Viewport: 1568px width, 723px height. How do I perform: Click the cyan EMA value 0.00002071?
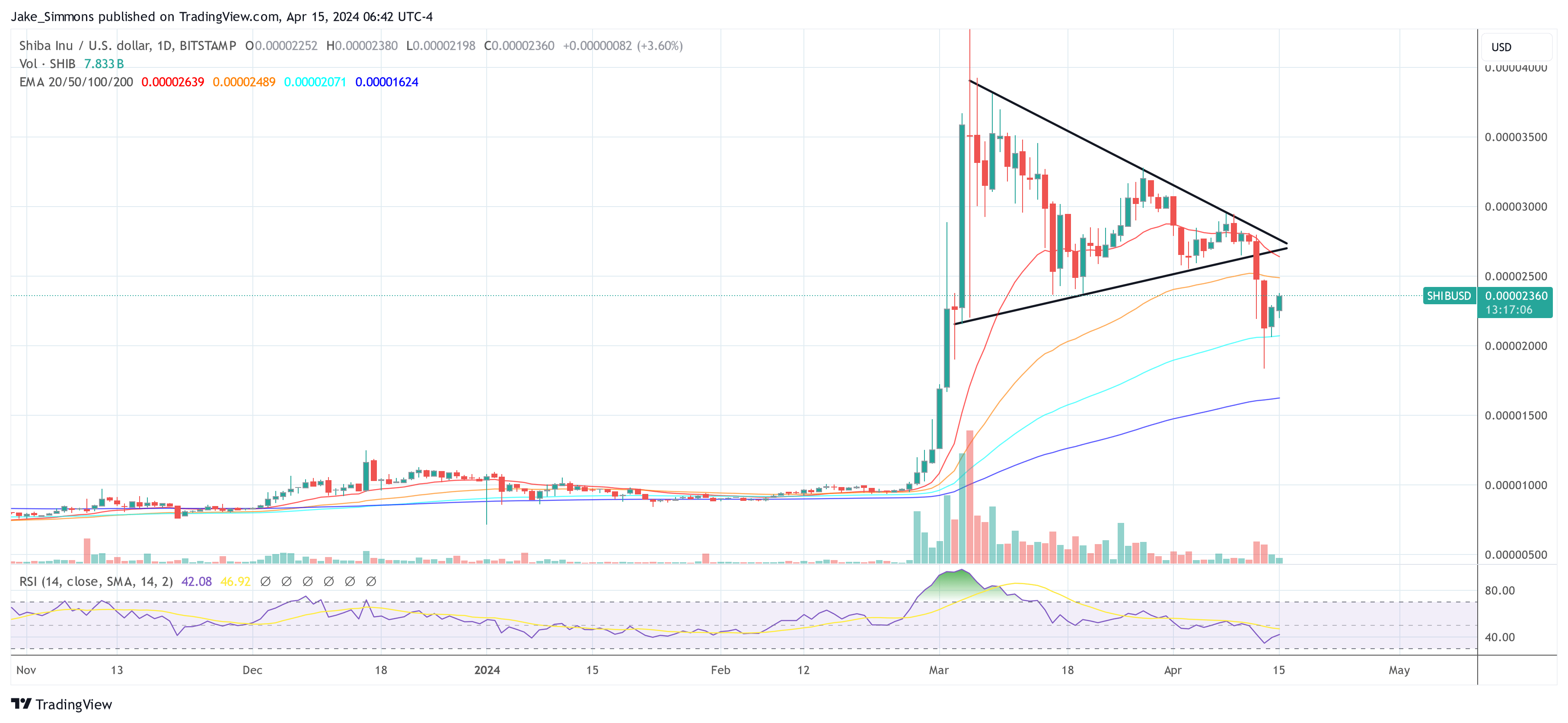point(315,82)
